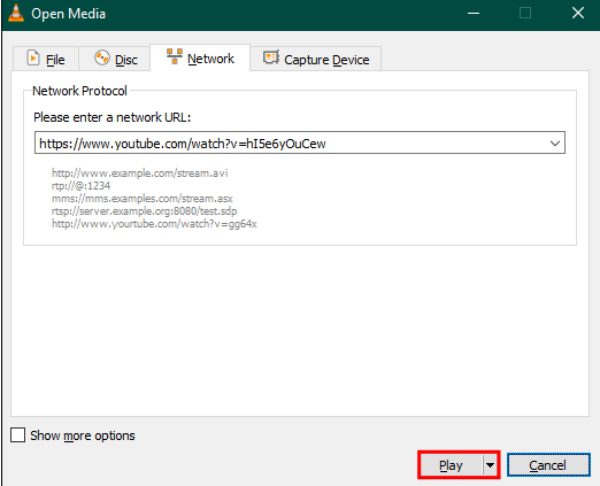Open the Play button dropdown arrow
The image size is (600, 486).
pyautogui.click(x=490, y=465)
